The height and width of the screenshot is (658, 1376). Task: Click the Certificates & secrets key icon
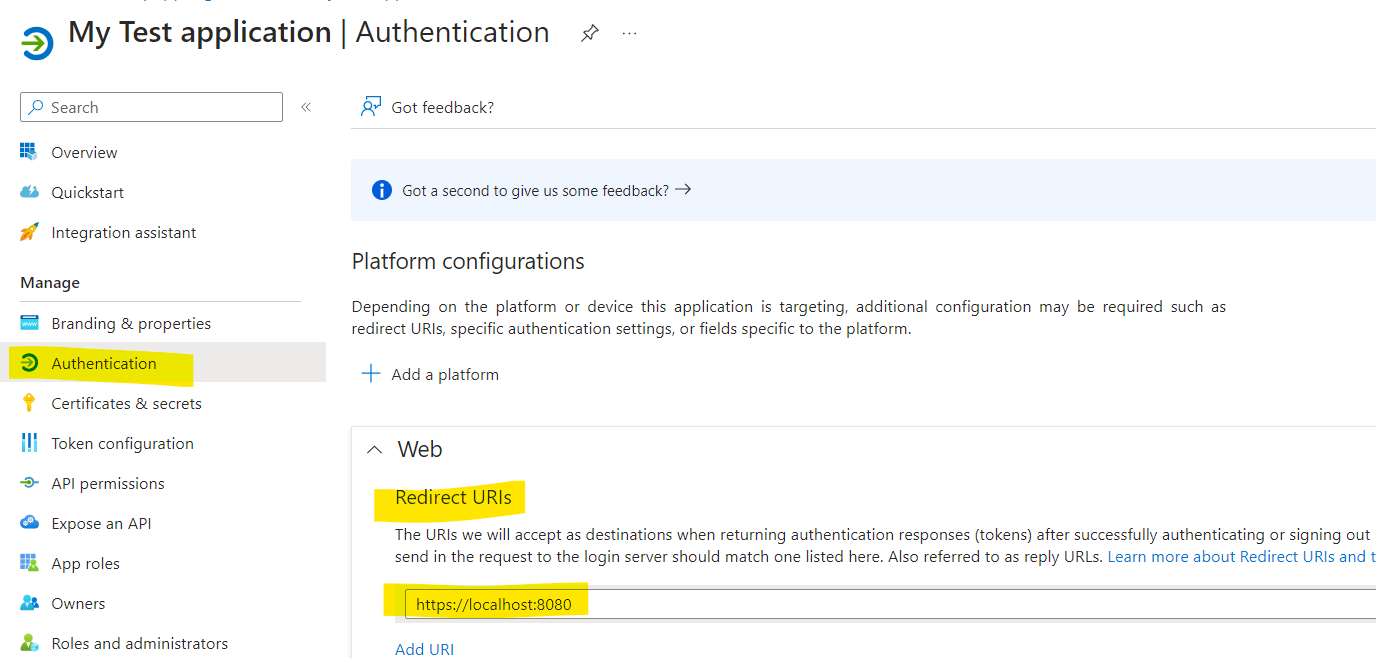(31, 402)
